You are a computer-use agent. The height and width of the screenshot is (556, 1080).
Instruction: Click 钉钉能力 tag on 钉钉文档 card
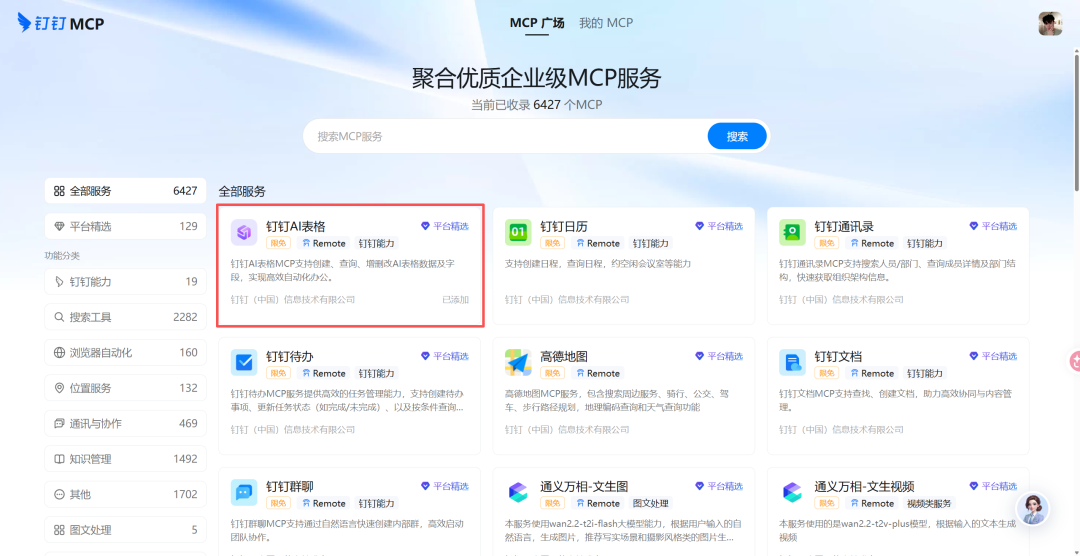[924, 373]
